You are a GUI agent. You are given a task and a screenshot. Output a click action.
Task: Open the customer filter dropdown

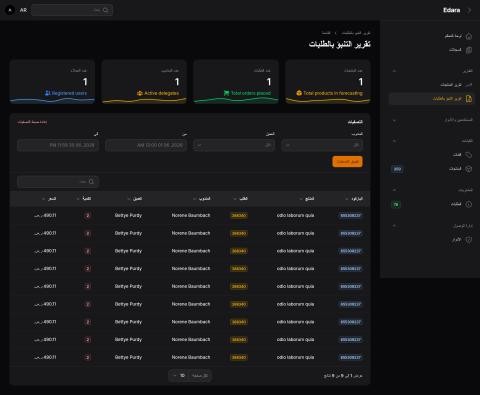(234, 145)
